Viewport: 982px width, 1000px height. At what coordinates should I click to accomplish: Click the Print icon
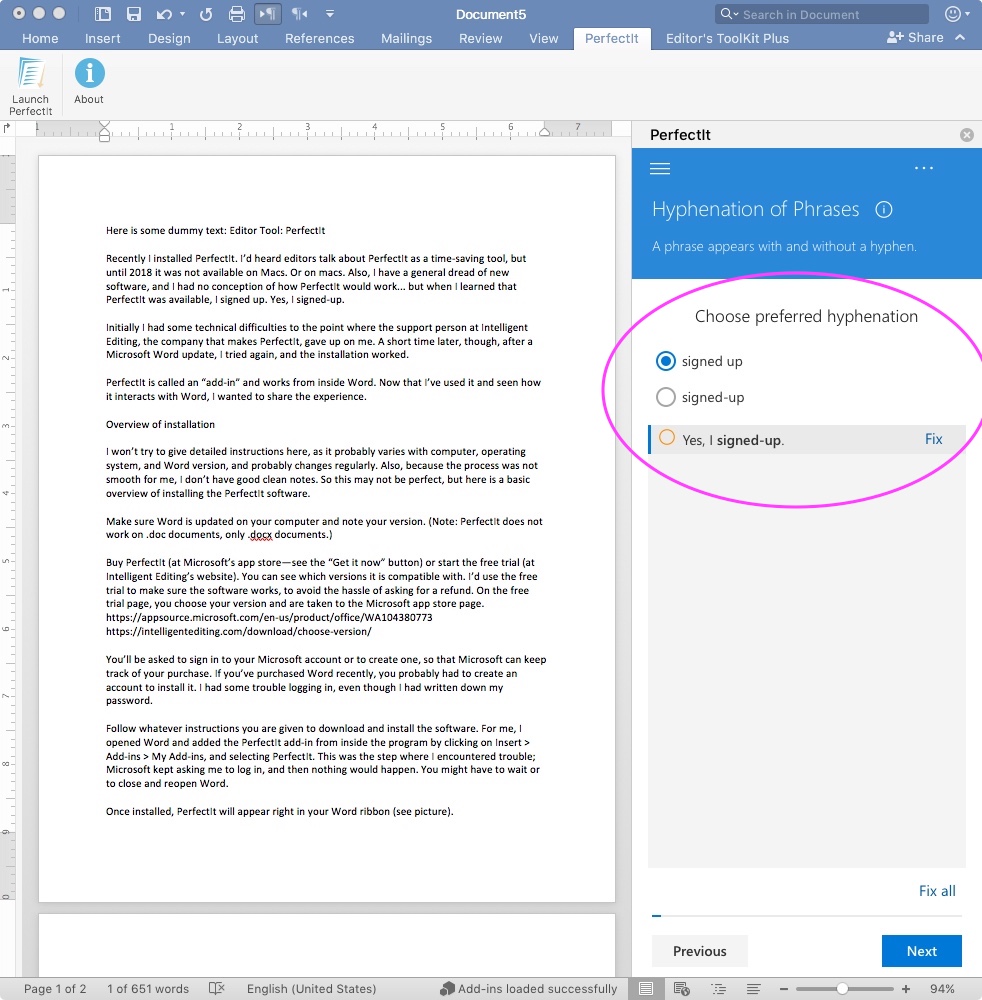click(237, 13)
